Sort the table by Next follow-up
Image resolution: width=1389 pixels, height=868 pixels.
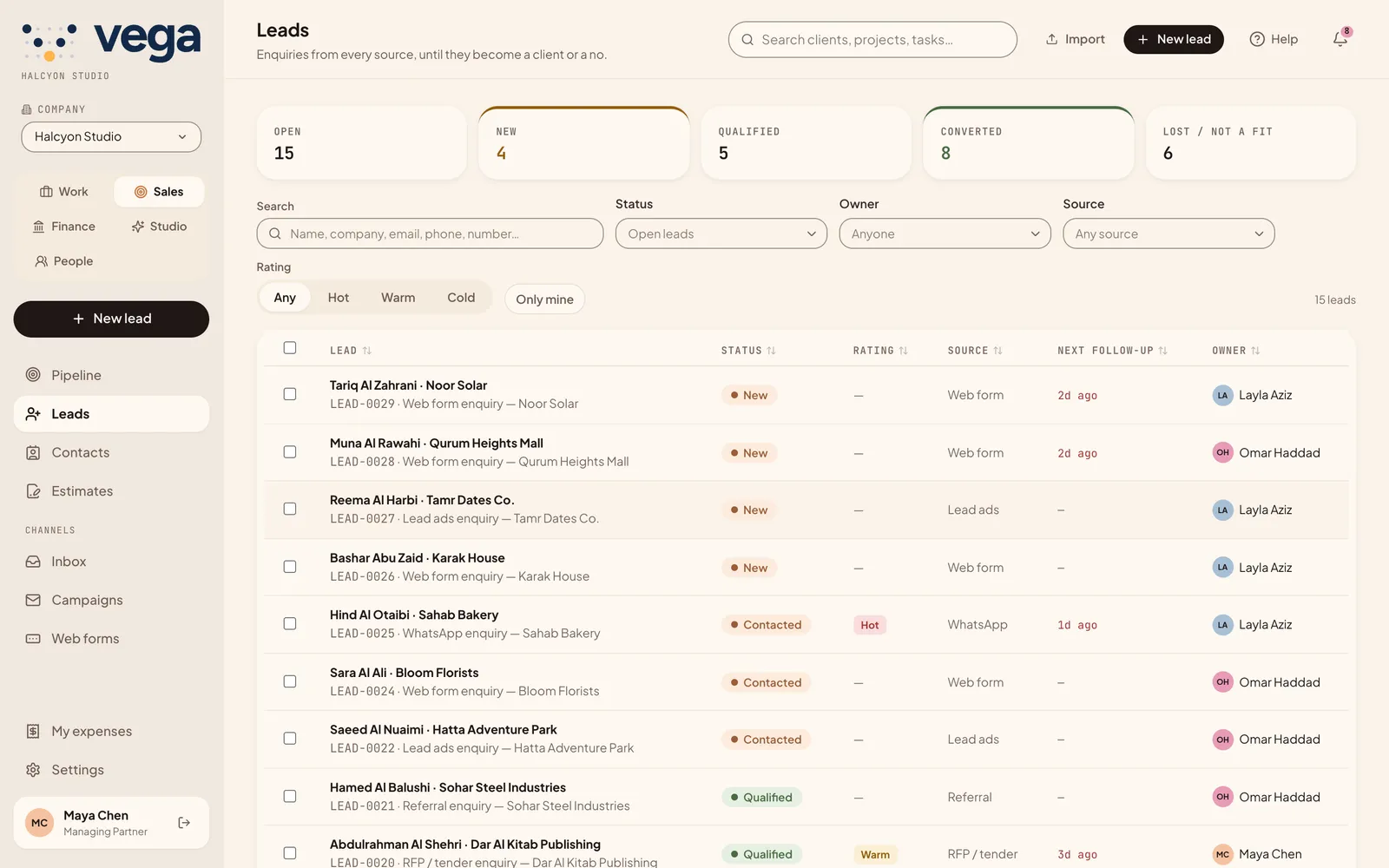pos(1112,351)
